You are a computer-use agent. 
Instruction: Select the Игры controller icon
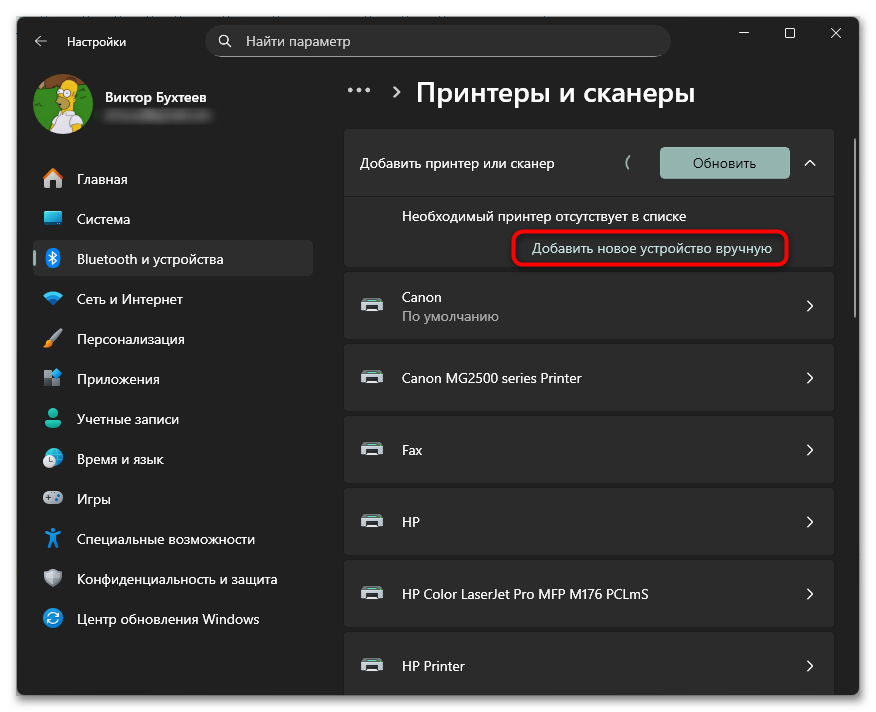coord(55,498)
